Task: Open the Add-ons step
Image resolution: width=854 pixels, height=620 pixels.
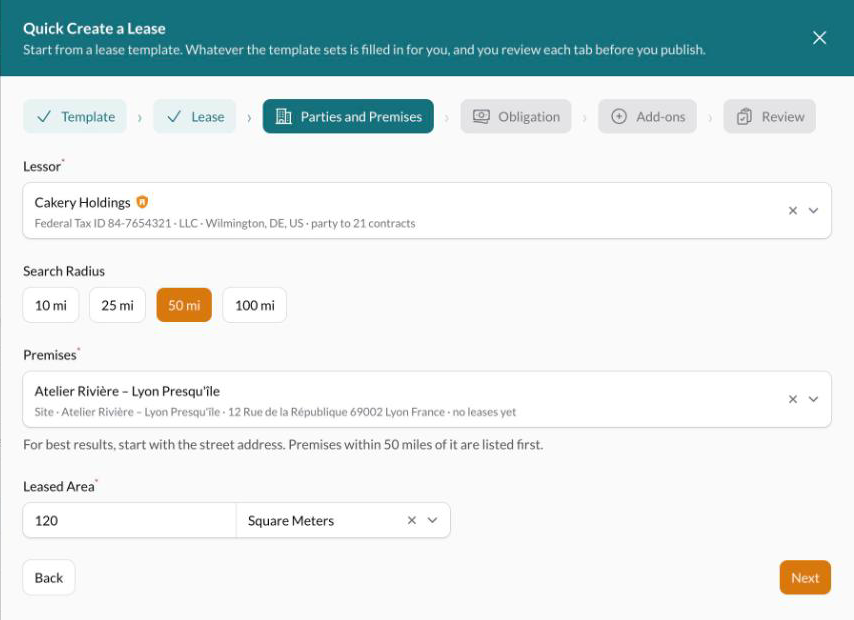Action: pos(647,117)
